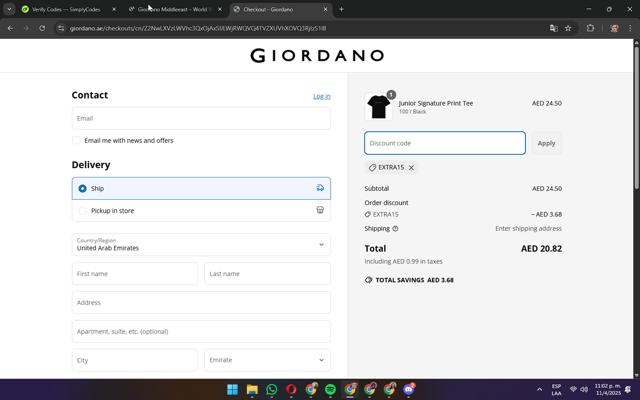Image resolution: width=640 pixels, height=400 pixels.
Task: Click the Apartment, suite field
Action: [201, 331]
